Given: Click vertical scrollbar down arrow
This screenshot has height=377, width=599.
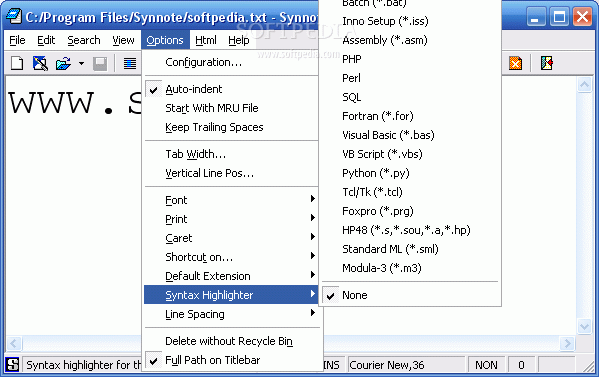Looking at the screenshot, I should pos(584,327).
